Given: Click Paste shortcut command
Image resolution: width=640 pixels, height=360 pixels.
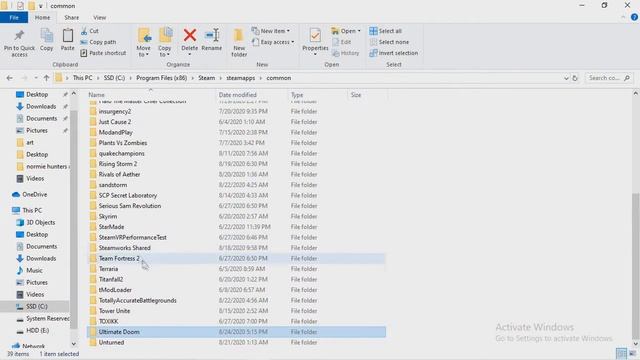Looking at the screenshot, I should point(103,53).
